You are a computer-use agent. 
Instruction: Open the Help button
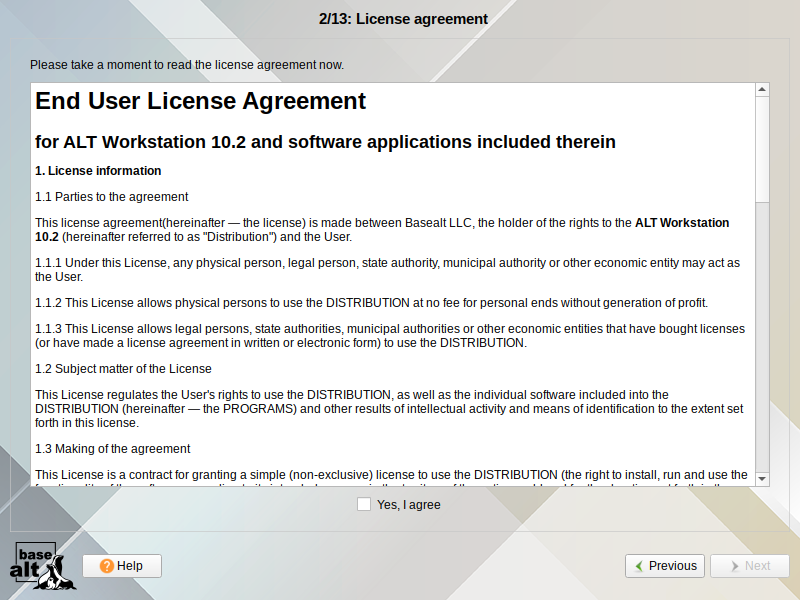point(122,566)
